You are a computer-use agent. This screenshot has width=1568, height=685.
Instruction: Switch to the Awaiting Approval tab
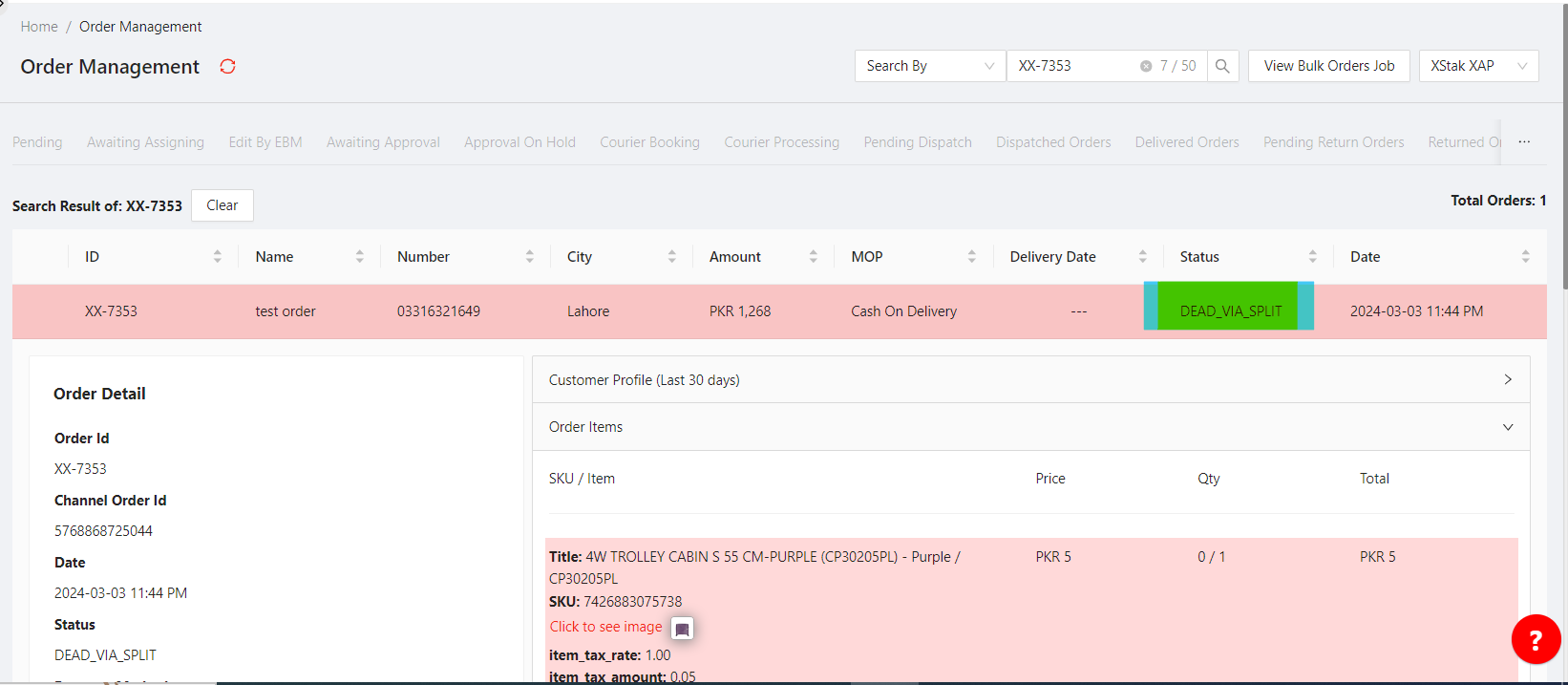click(x=383, y=142)
